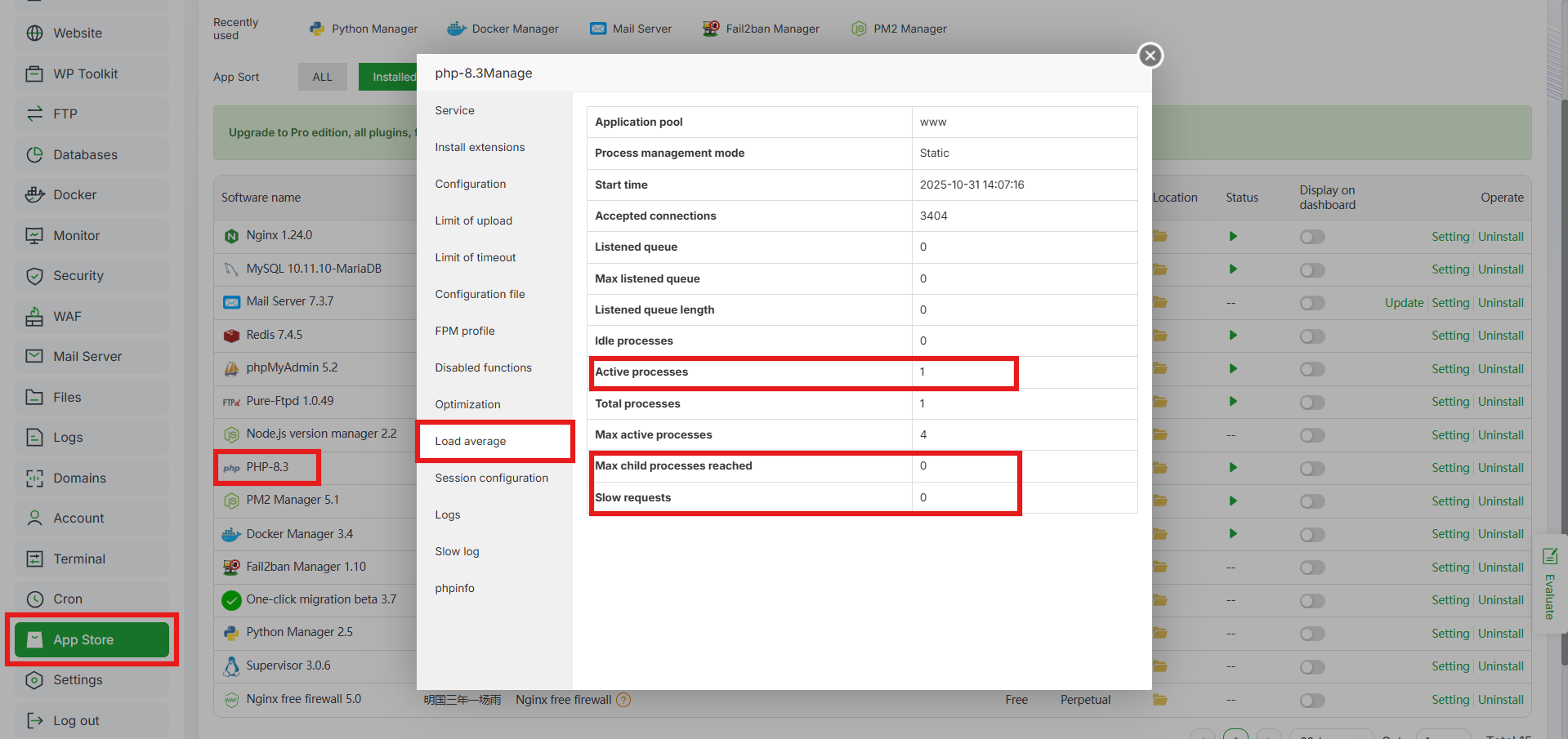Click the Terminal sidebar icon
This screenshot has height=739, width=1568.
point(34,559)
